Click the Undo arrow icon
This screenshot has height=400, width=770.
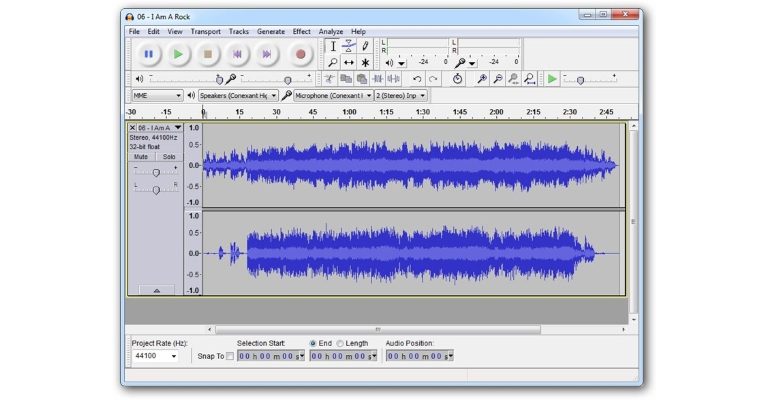[417, 79]
